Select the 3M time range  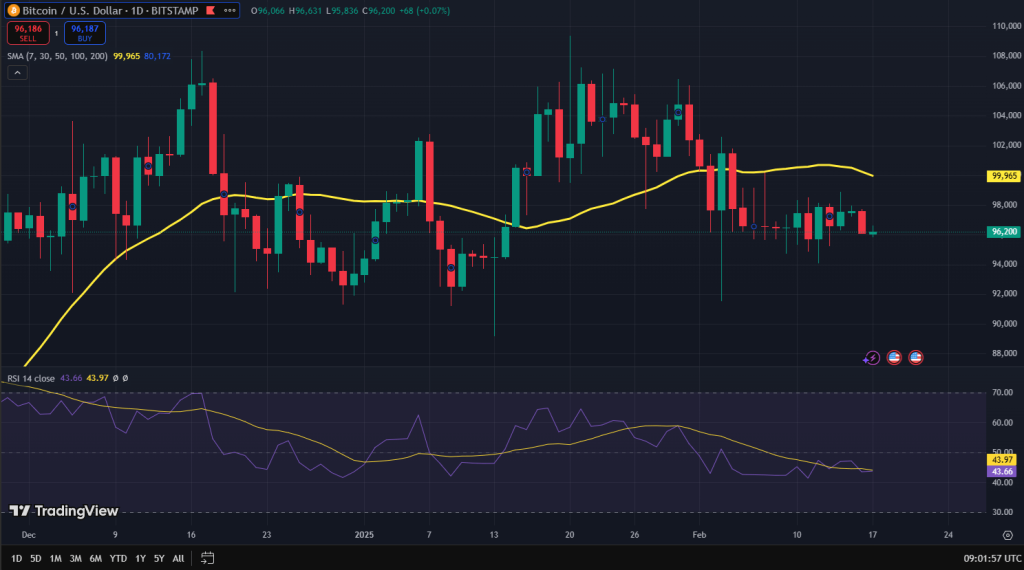(x=75, y=558)
